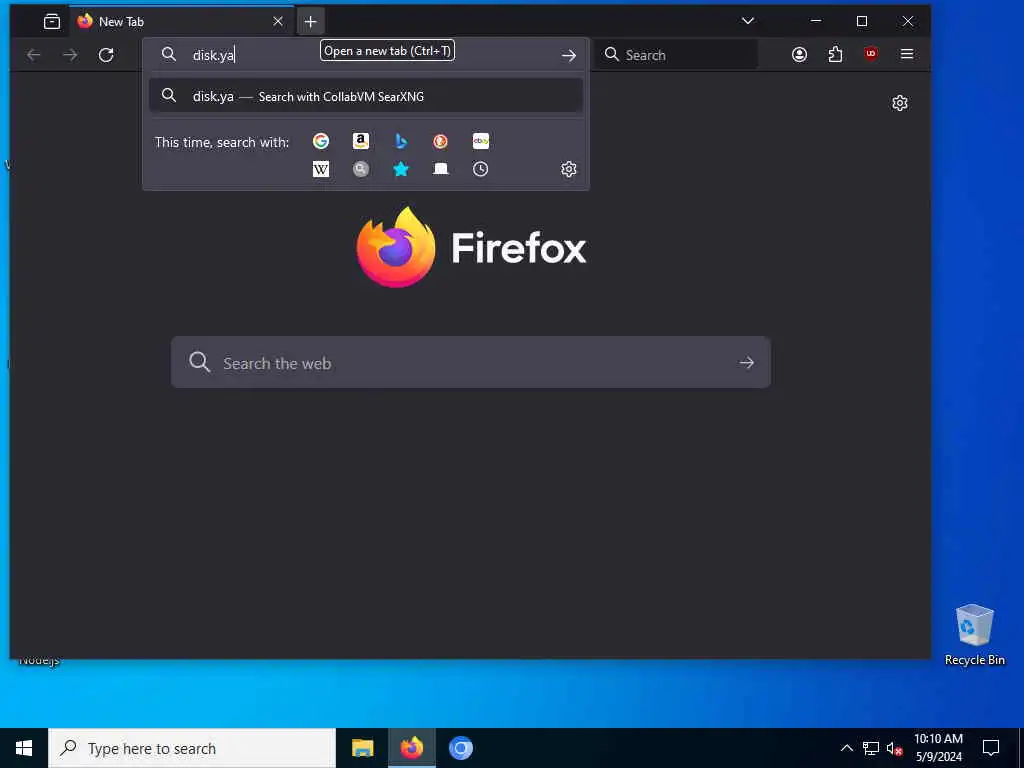The image size is (1024, 768).
Task: Show hidden system tray icons
Action: pos(846,748)
